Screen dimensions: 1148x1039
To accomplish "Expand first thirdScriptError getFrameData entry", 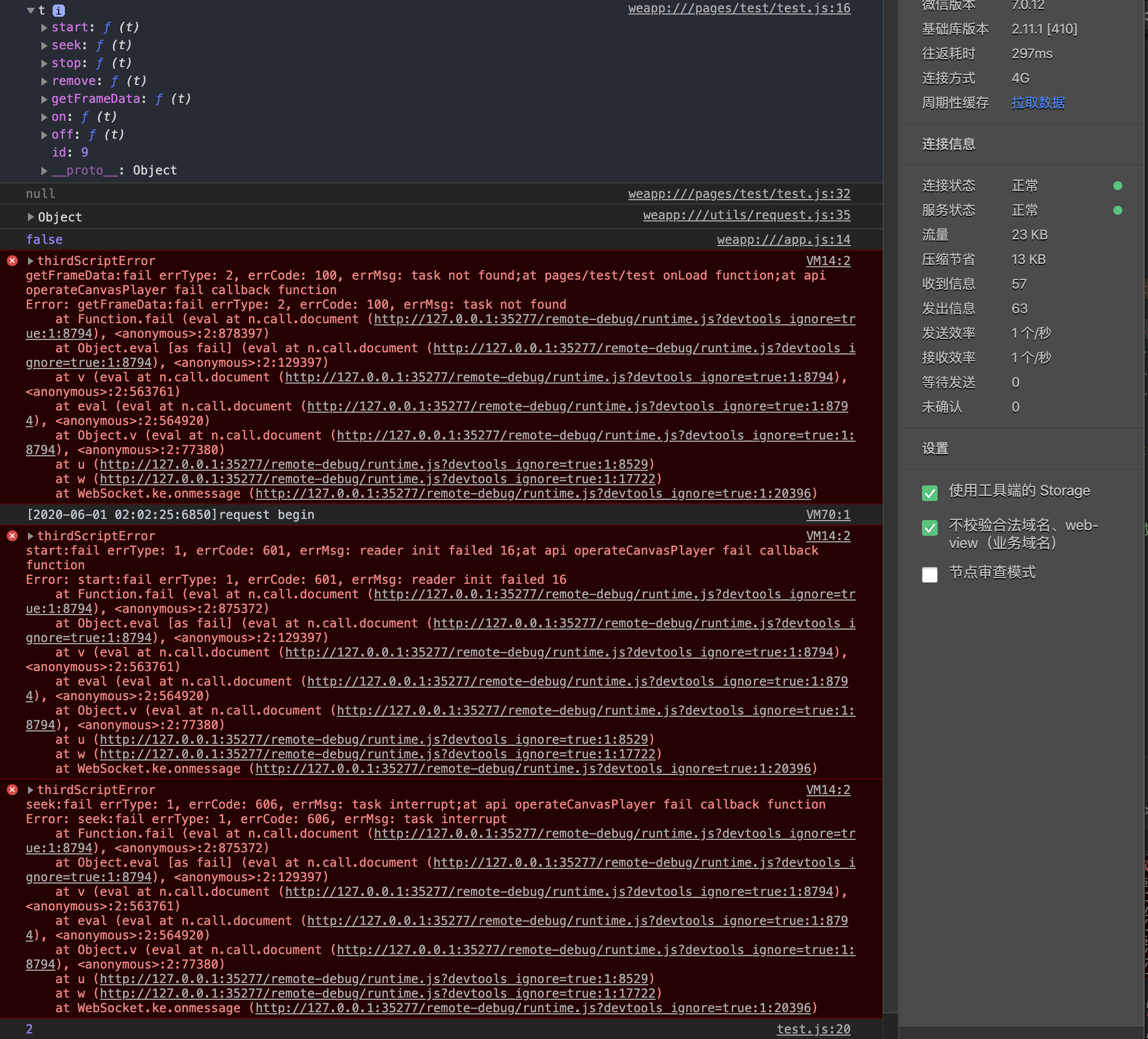I will (x=31, y=261).
